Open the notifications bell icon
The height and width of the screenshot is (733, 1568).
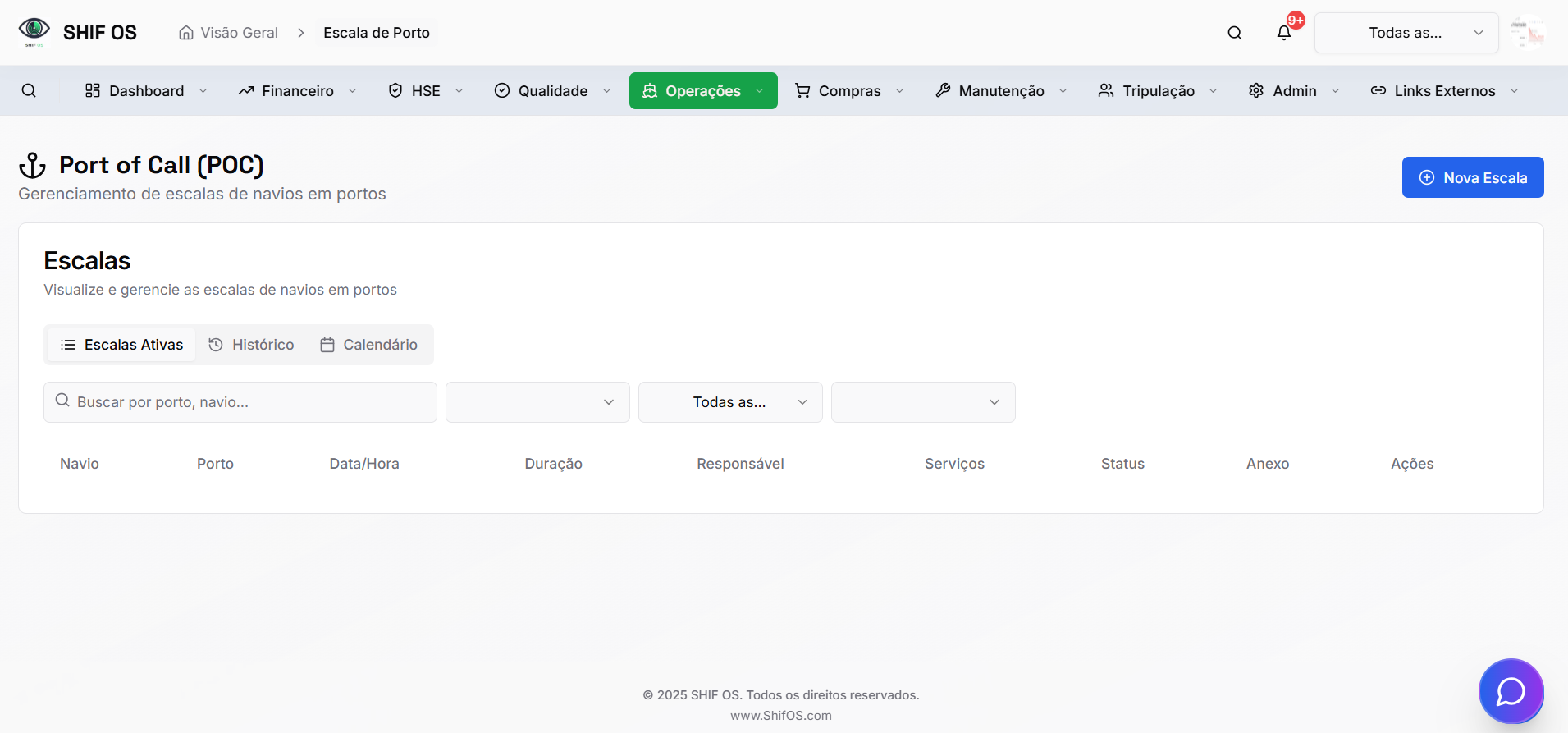1284,33
